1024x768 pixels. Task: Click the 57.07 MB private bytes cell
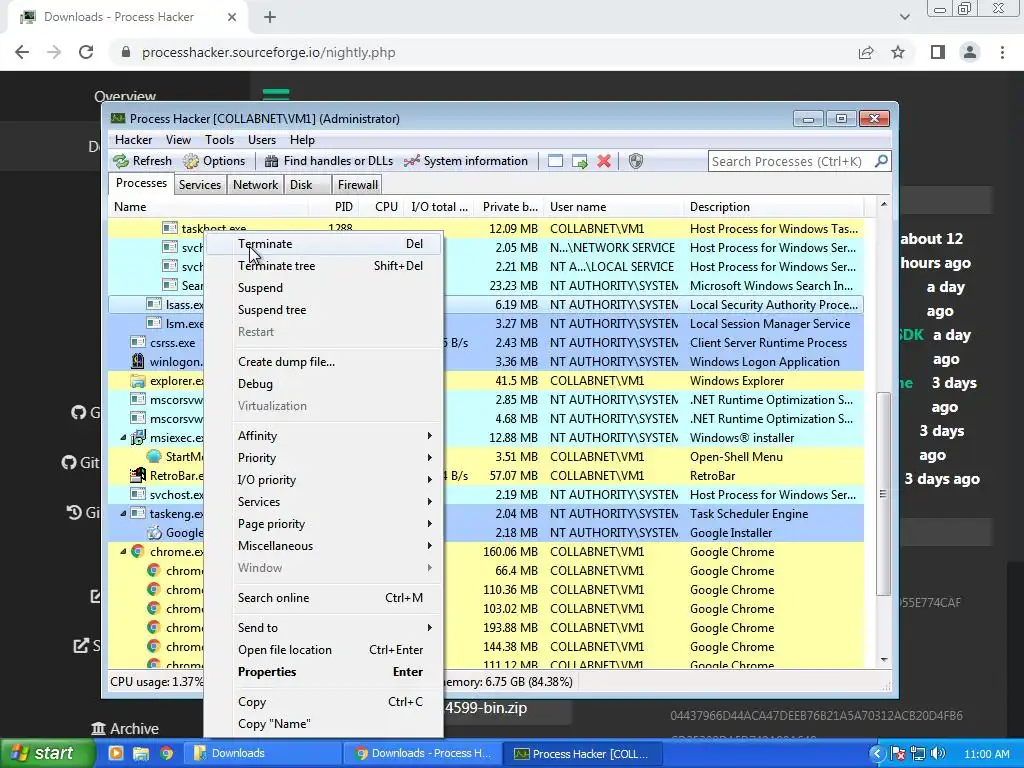(513, 475)
